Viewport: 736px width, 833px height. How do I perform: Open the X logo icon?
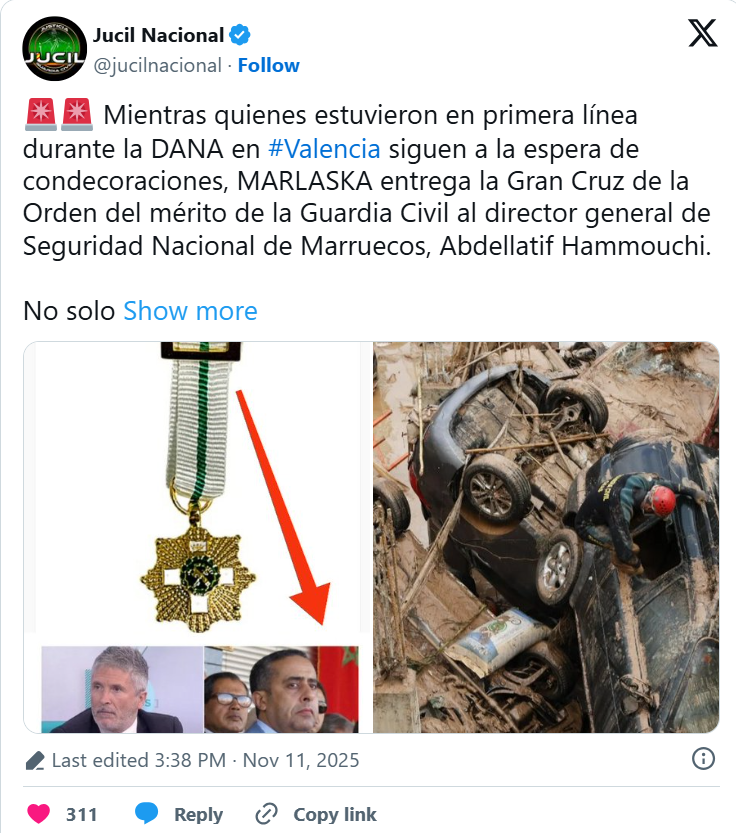[703, 33]
